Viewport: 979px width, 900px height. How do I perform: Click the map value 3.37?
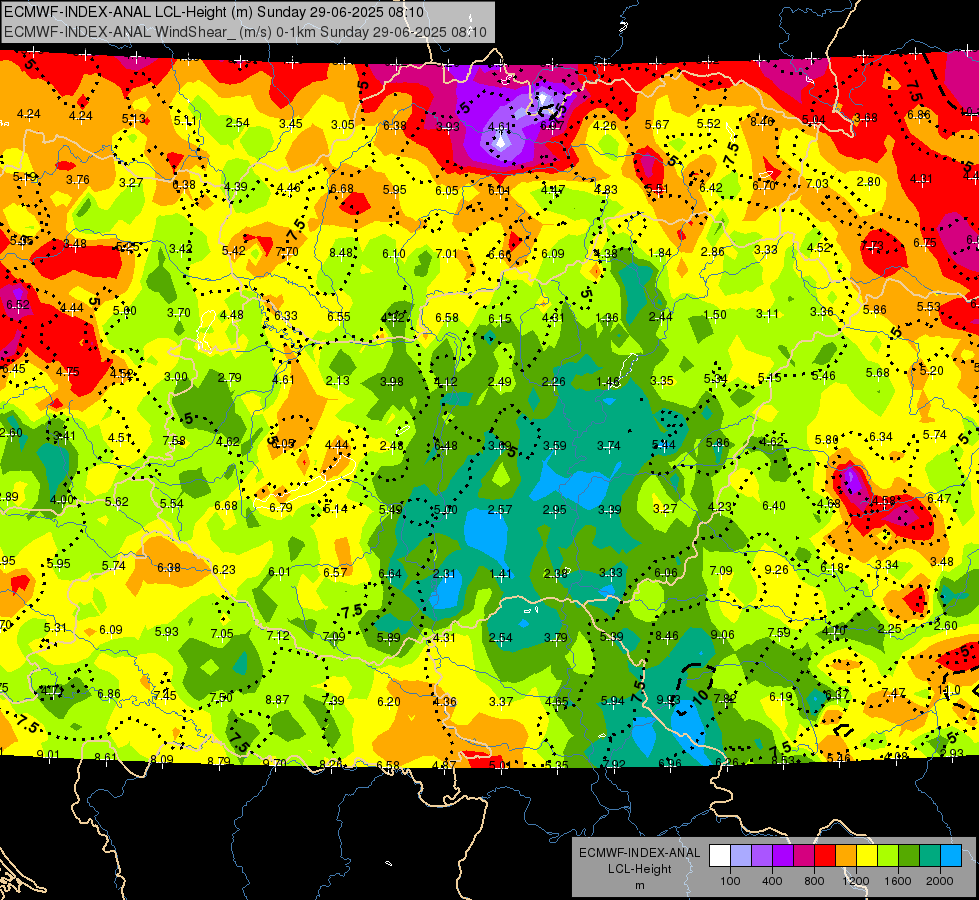[501, 701]
